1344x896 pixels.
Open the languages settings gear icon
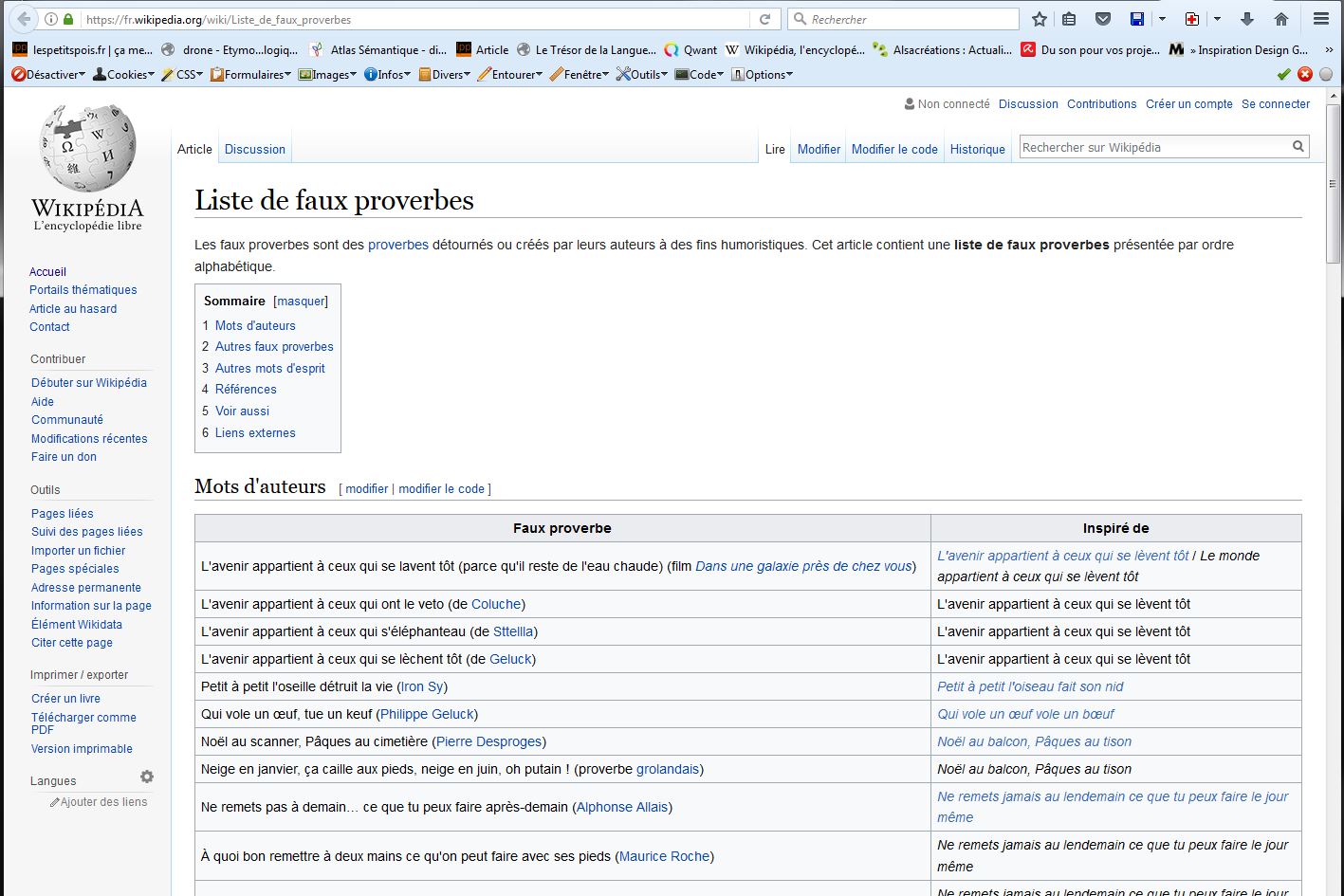pos(147,777)
